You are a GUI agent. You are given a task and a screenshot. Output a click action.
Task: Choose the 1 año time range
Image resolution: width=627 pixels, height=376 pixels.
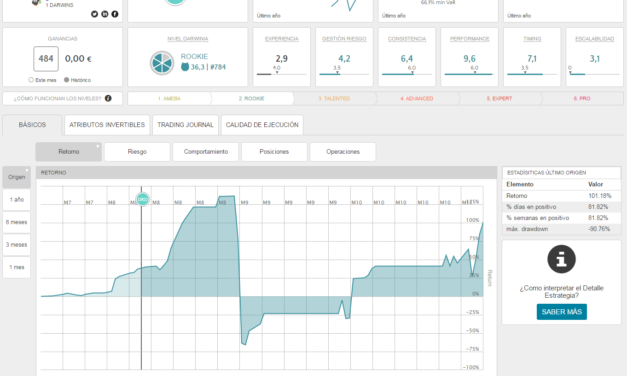16,200
